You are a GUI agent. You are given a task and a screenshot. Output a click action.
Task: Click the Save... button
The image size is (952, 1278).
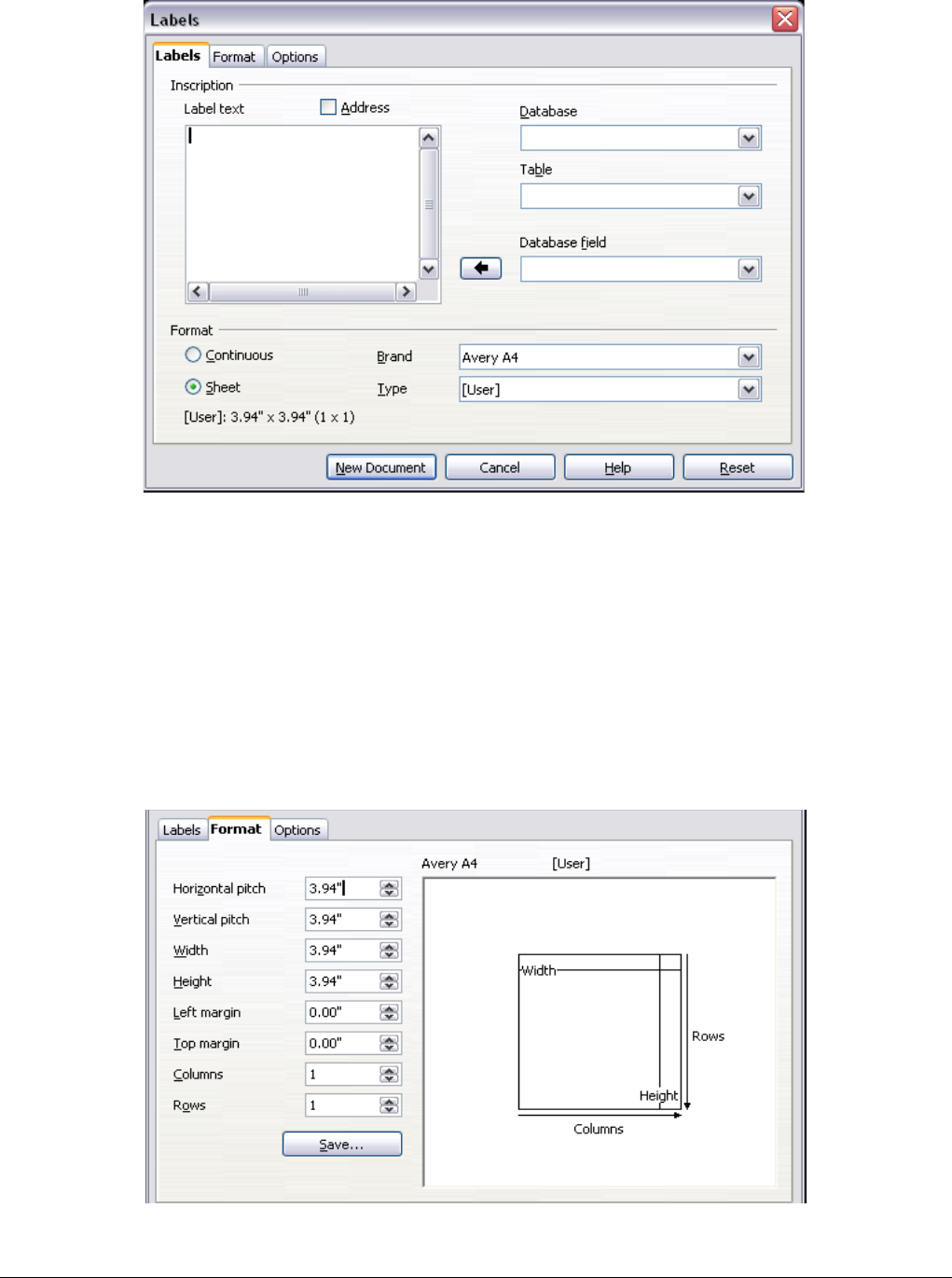[342, 1144]
